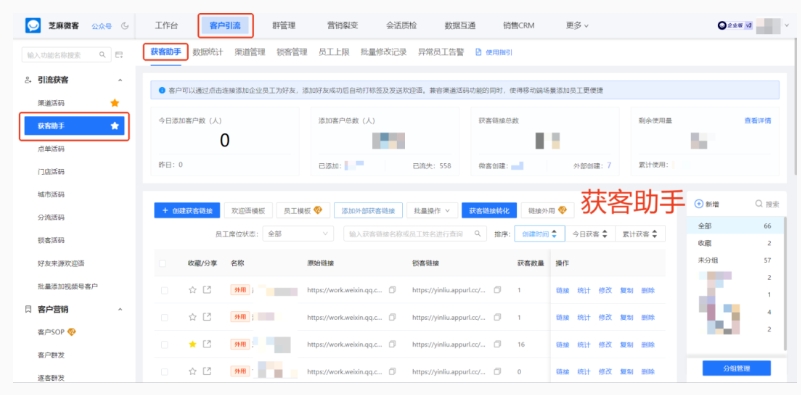Collapse the 客户营销 sidebar section
801x395 pixels.
[120, 309]
